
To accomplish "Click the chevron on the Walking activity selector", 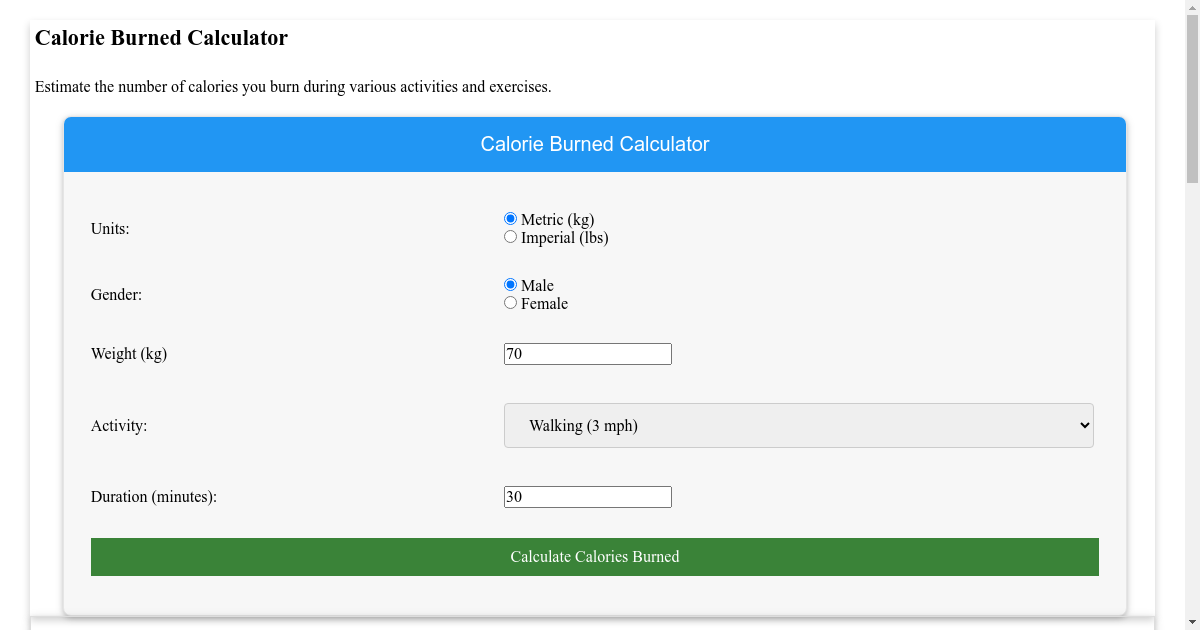I will 1083,425.
